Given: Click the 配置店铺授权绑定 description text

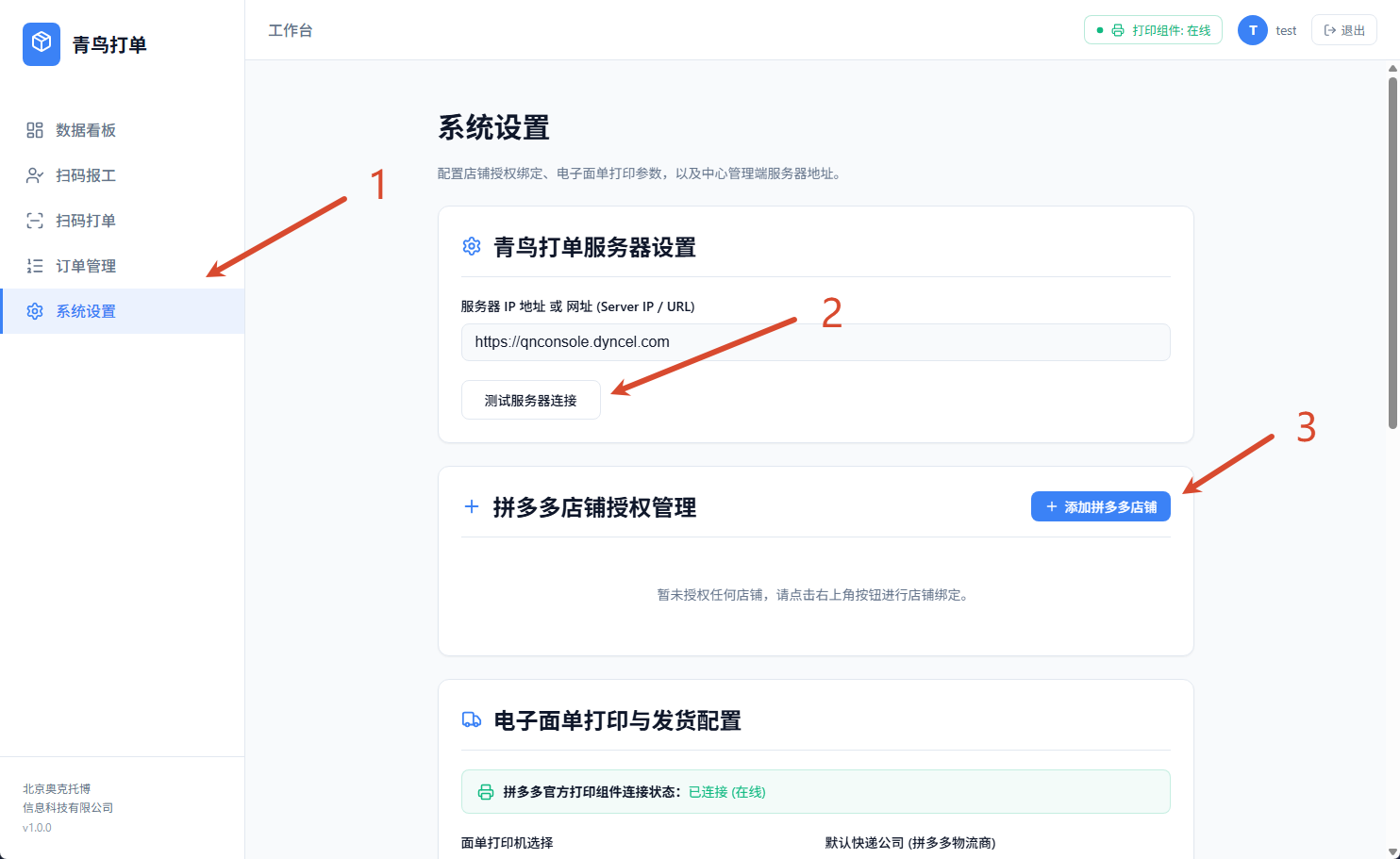Looking at the screenshot, I should pyautogui.click(x=639, y=173).
